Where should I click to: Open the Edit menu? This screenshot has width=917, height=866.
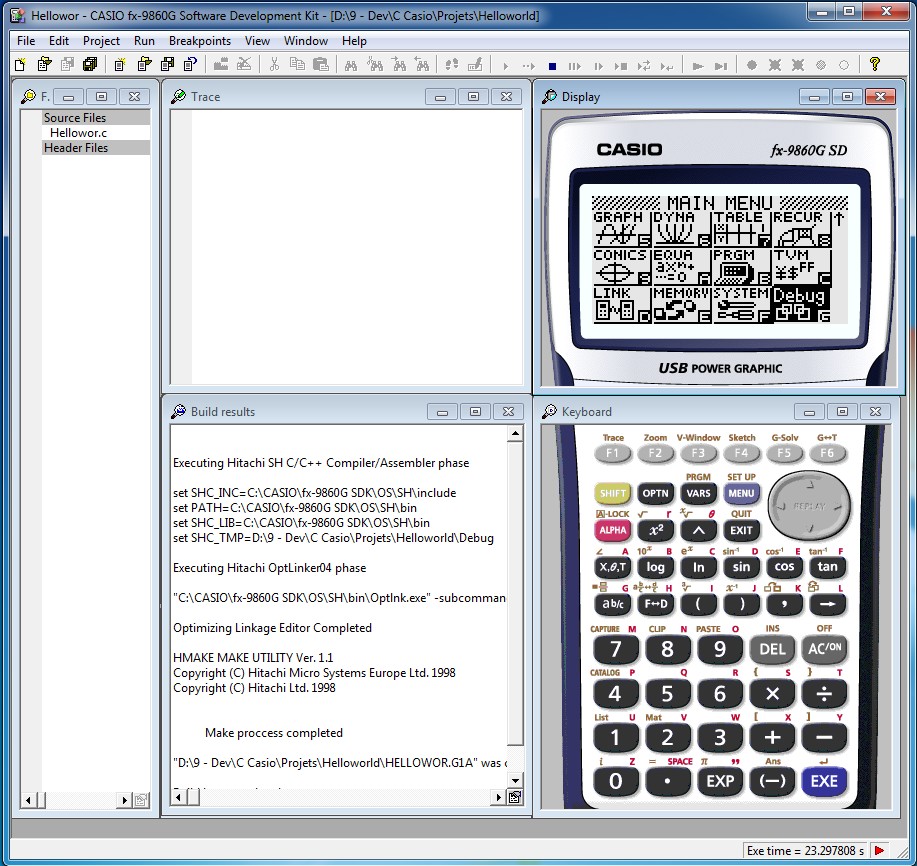pos(58,41)
